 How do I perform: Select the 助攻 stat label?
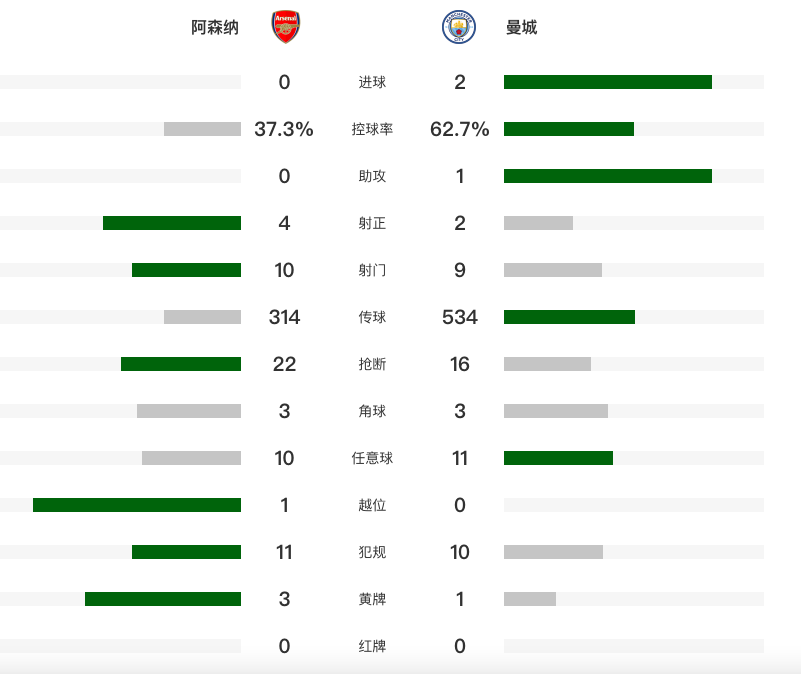coord(372,176)
